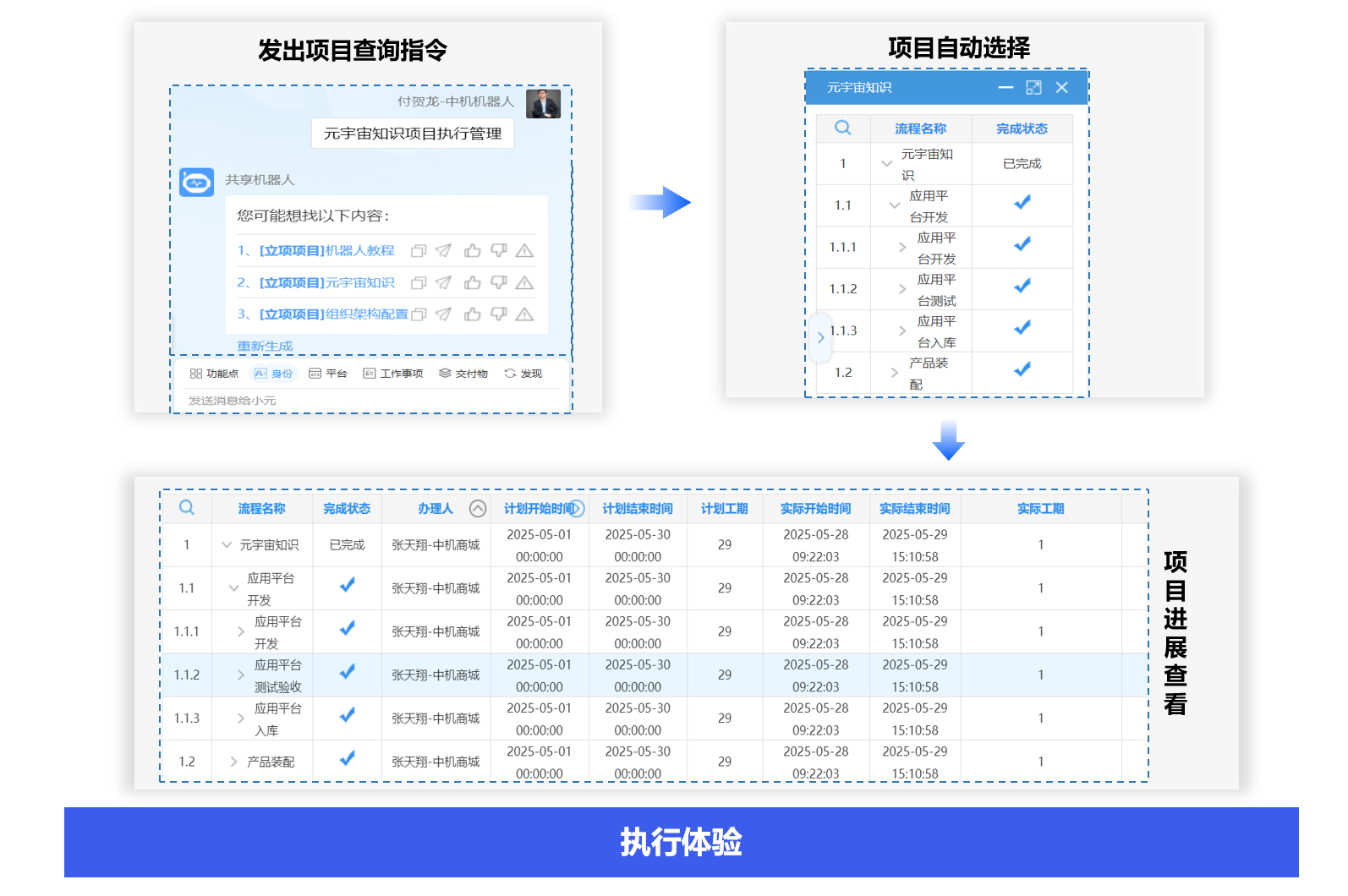Copy the 机器人教程 result with copy icon
The image size is (1348, 896).
point(418,251)
